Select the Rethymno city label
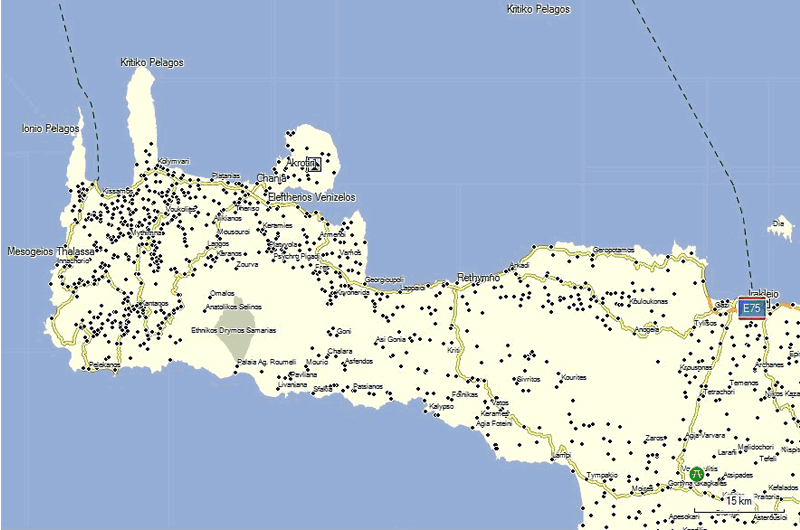The height and width of the screenshot is (530, 800). pos(476,277)
